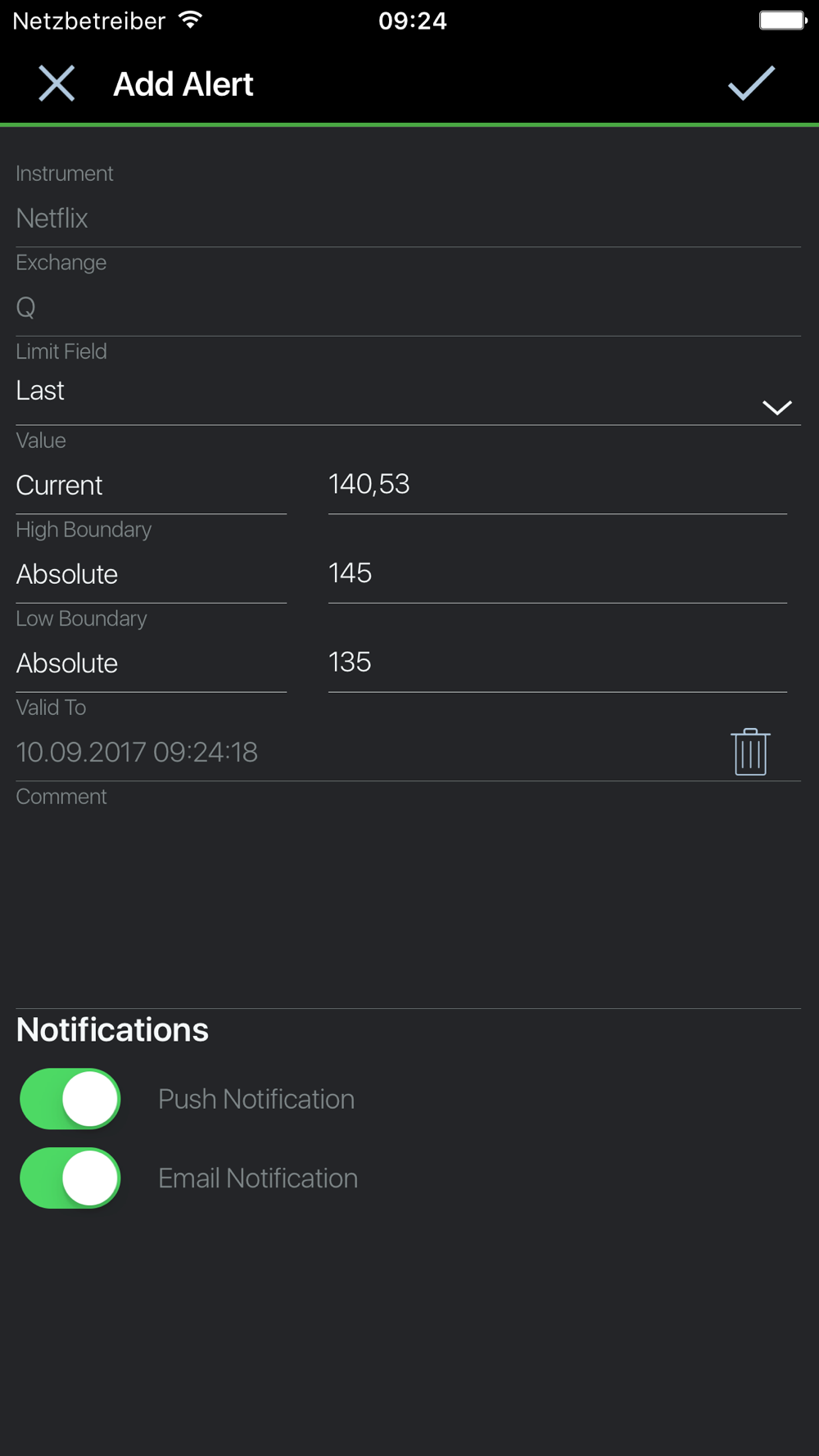819x1456 pixels.
Task: Select the Exchange field showing Q
Action: click(x=408, y=307)
